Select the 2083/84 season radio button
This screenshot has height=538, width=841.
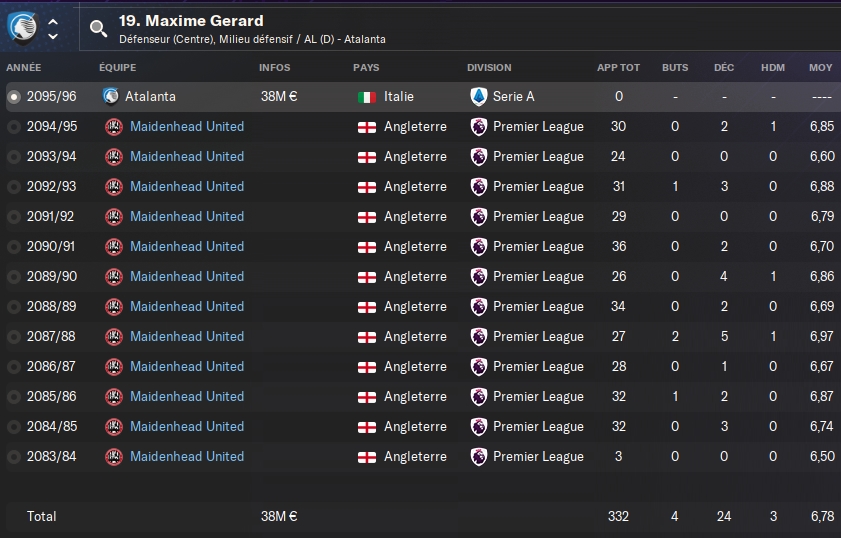(14, 457)
